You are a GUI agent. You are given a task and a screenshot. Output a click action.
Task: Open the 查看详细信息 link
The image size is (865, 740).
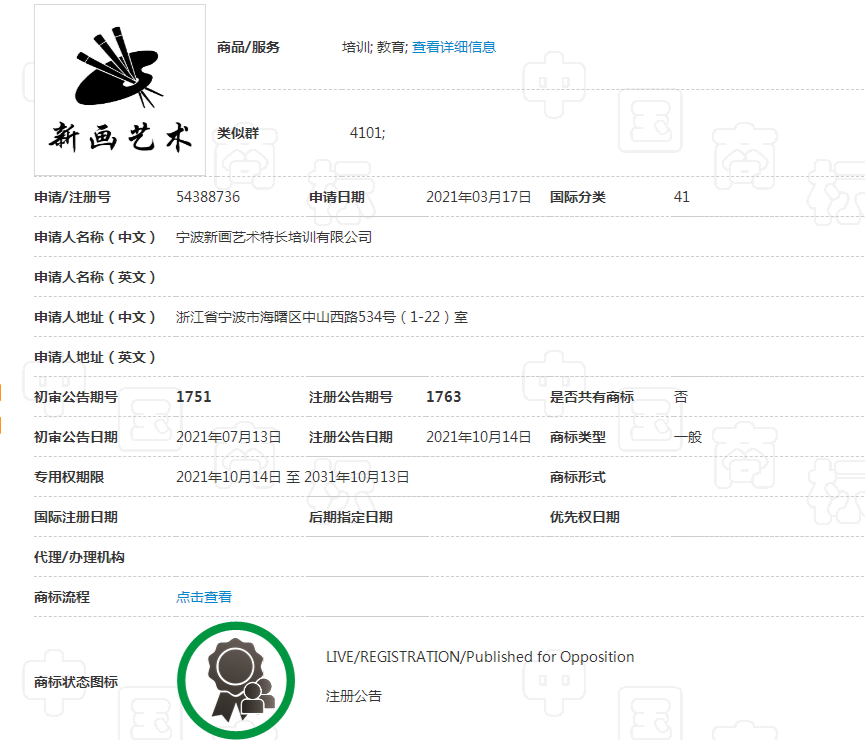(x=453, y=47)
